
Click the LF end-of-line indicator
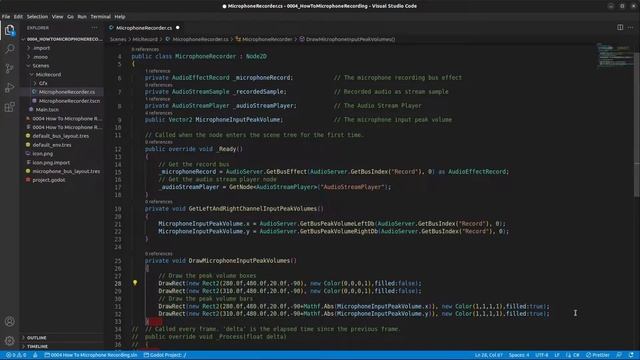coord(557,355)
